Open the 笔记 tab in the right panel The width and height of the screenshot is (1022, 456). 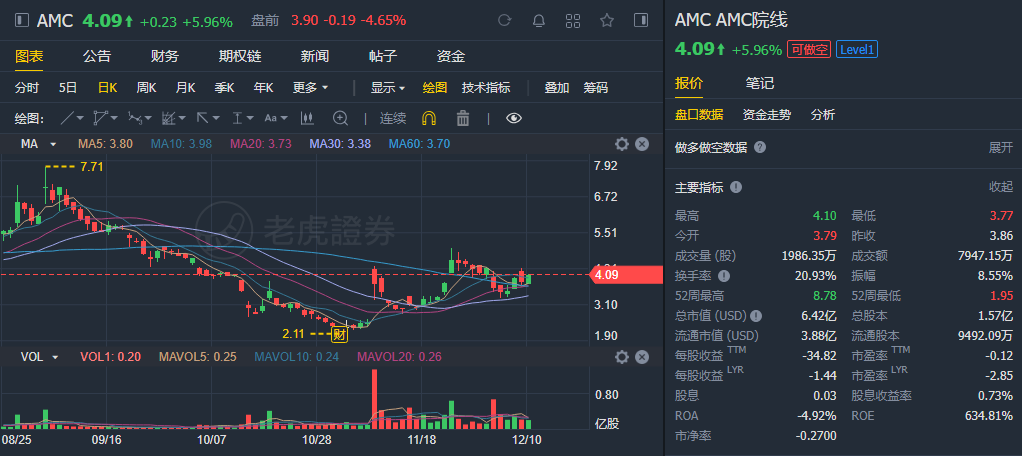760,83
